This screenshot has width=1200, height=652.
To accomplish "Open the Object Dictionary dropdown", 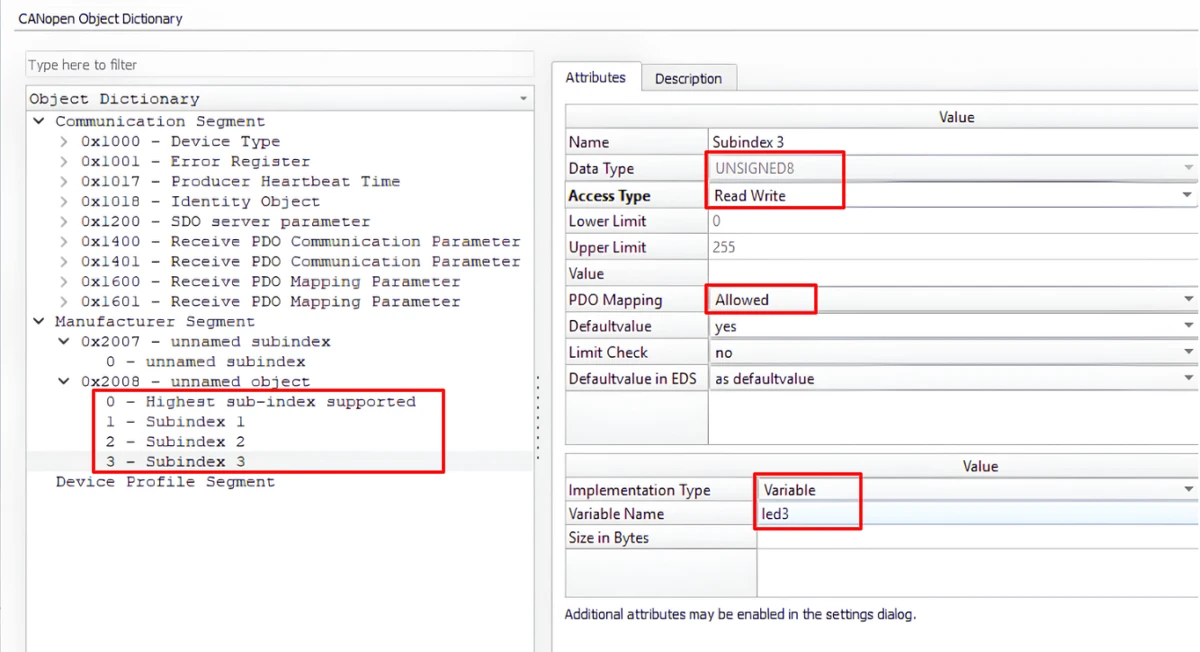I will coord(523,99).
